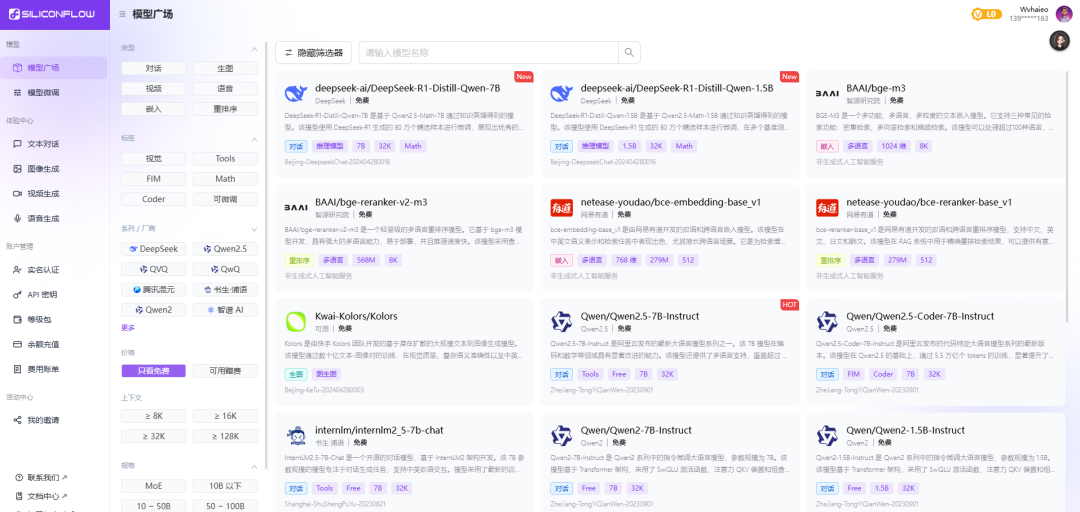1080x512 pixels.
Task: Toggle the sidebar collapse hamburger icon
Action: (122, 14)
